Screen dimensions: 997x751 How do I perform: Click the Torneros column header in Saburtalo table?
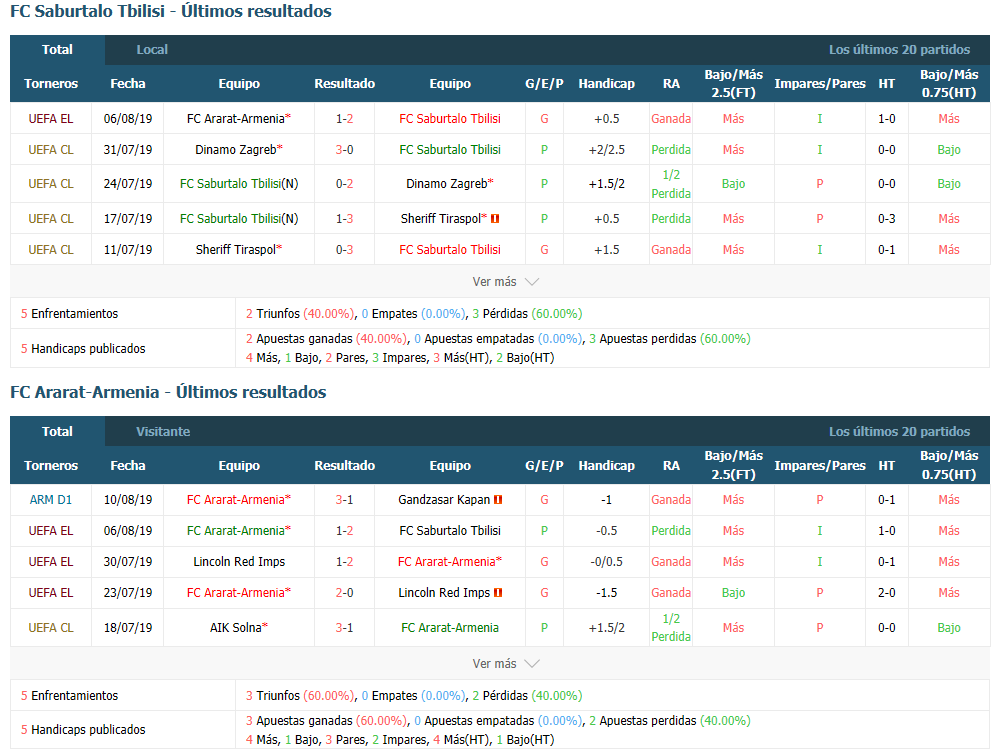point(51,84)
